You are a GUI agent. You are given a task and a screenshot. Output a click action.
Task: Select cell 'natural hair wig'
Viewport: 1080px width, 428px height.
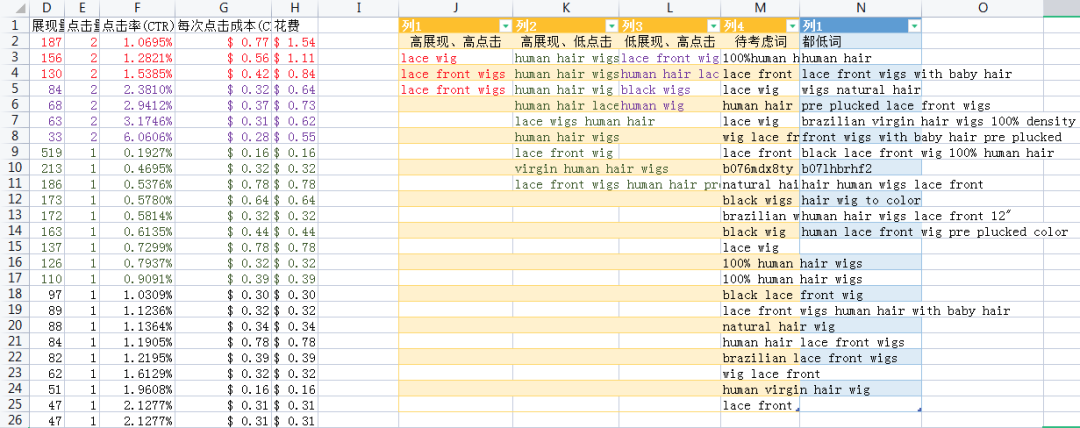click(760, 327)
